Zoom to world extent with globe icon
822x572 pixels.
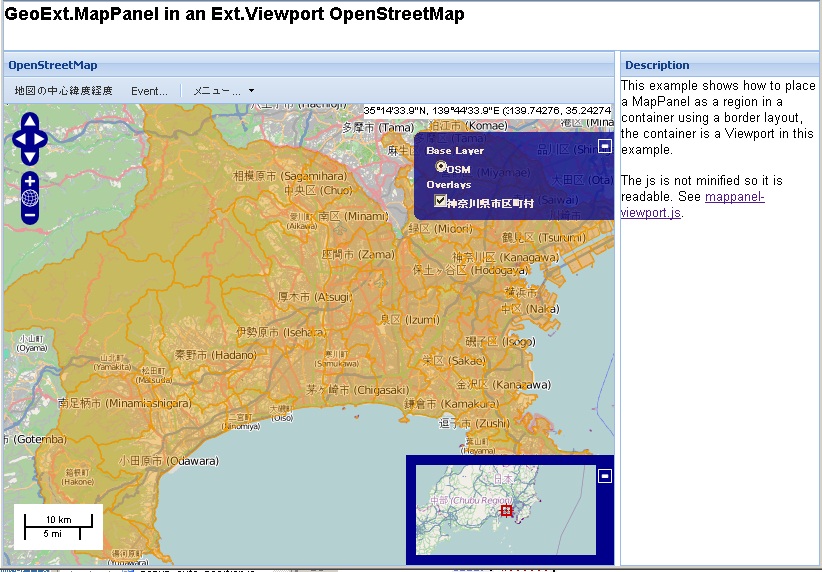pos(30,198)
